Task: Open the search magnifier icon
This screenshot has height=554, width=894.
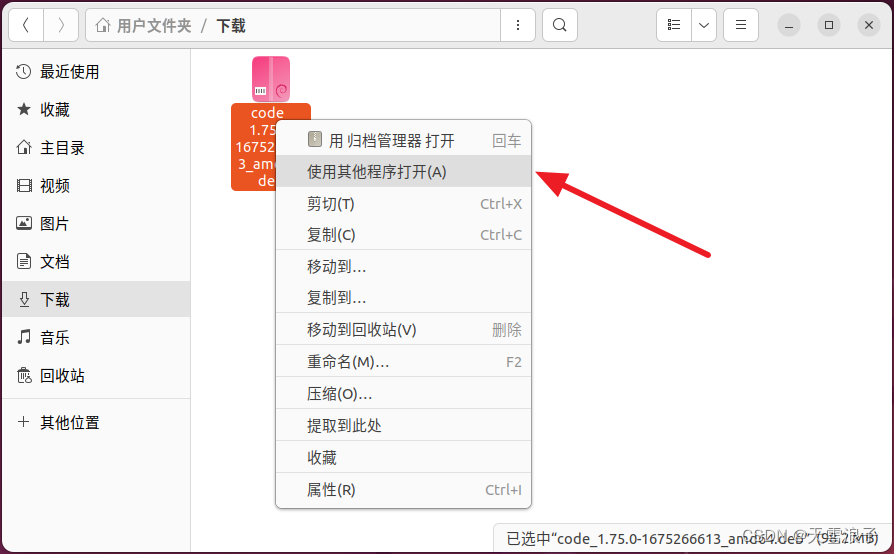Action: [560, 25]
